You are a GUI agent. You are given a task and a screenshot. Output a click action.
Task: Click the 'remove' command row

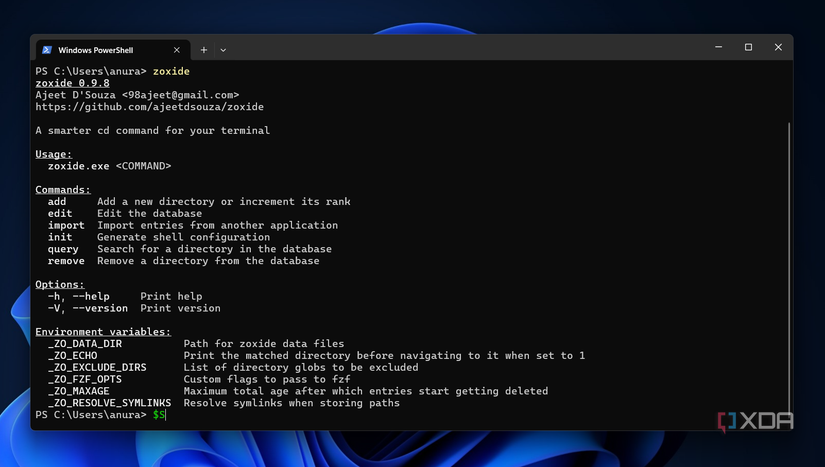coord(183,261)
